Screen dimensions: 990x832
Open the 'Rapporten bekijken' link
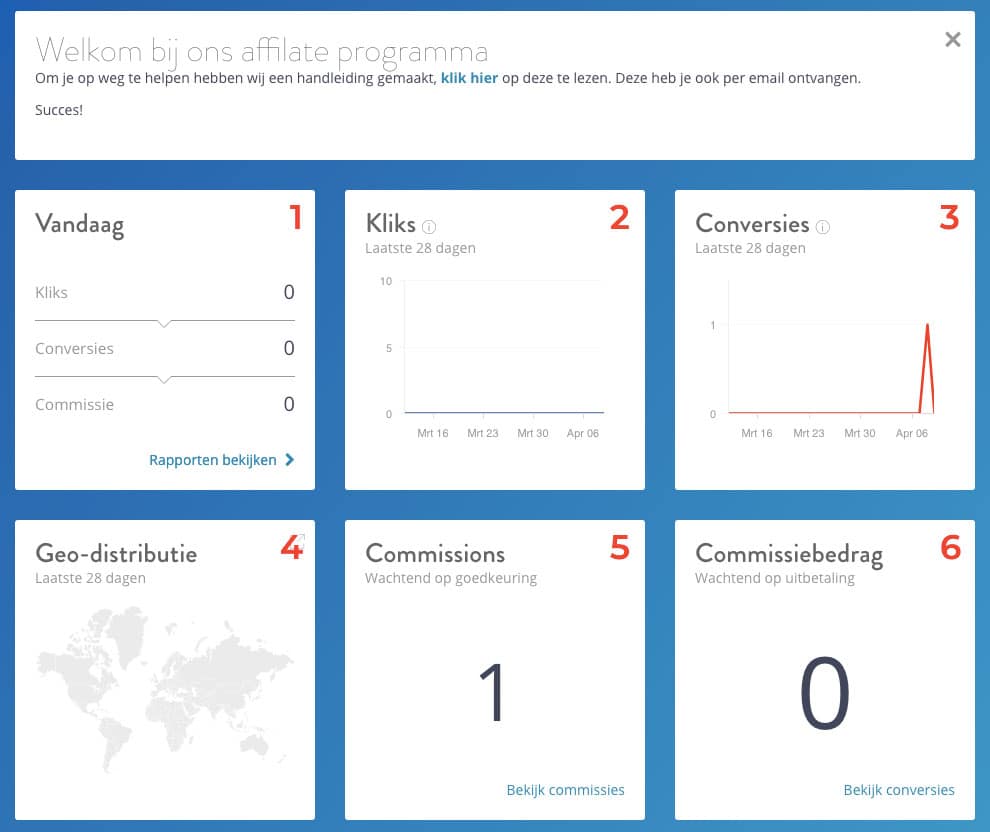tap(212, 460)
